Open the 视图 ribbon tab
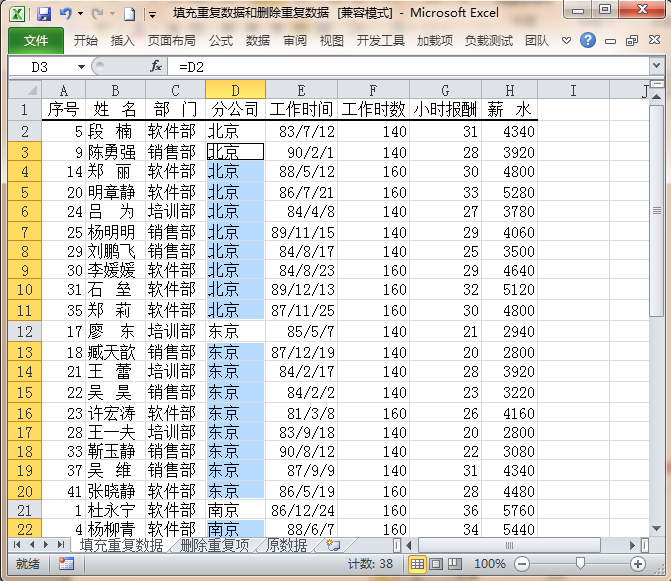The height and width of the screenshot is (581, 671). pyautogui.click(x=332, y=41)
